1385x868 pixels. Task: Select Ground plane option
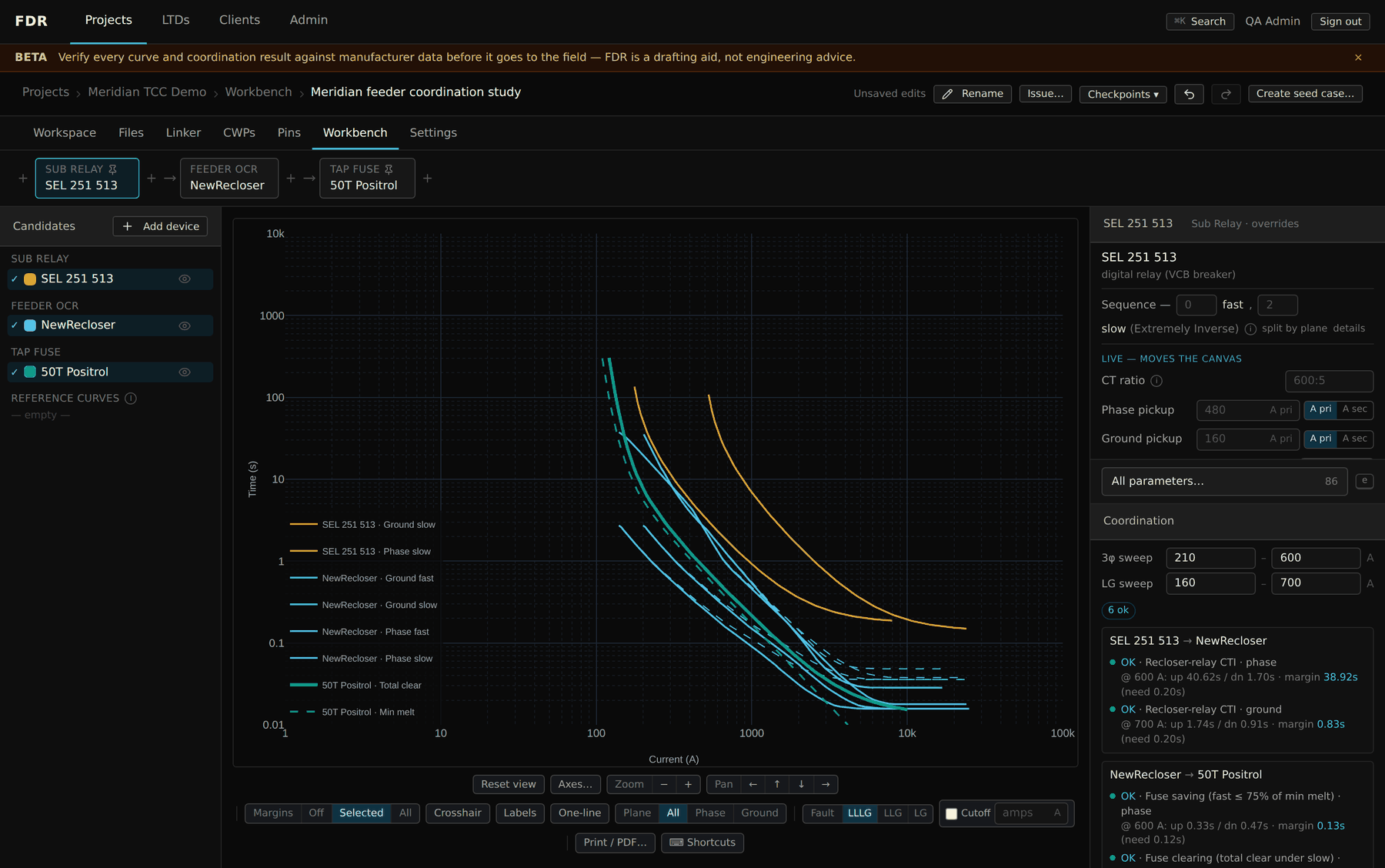tap(759, 813)
